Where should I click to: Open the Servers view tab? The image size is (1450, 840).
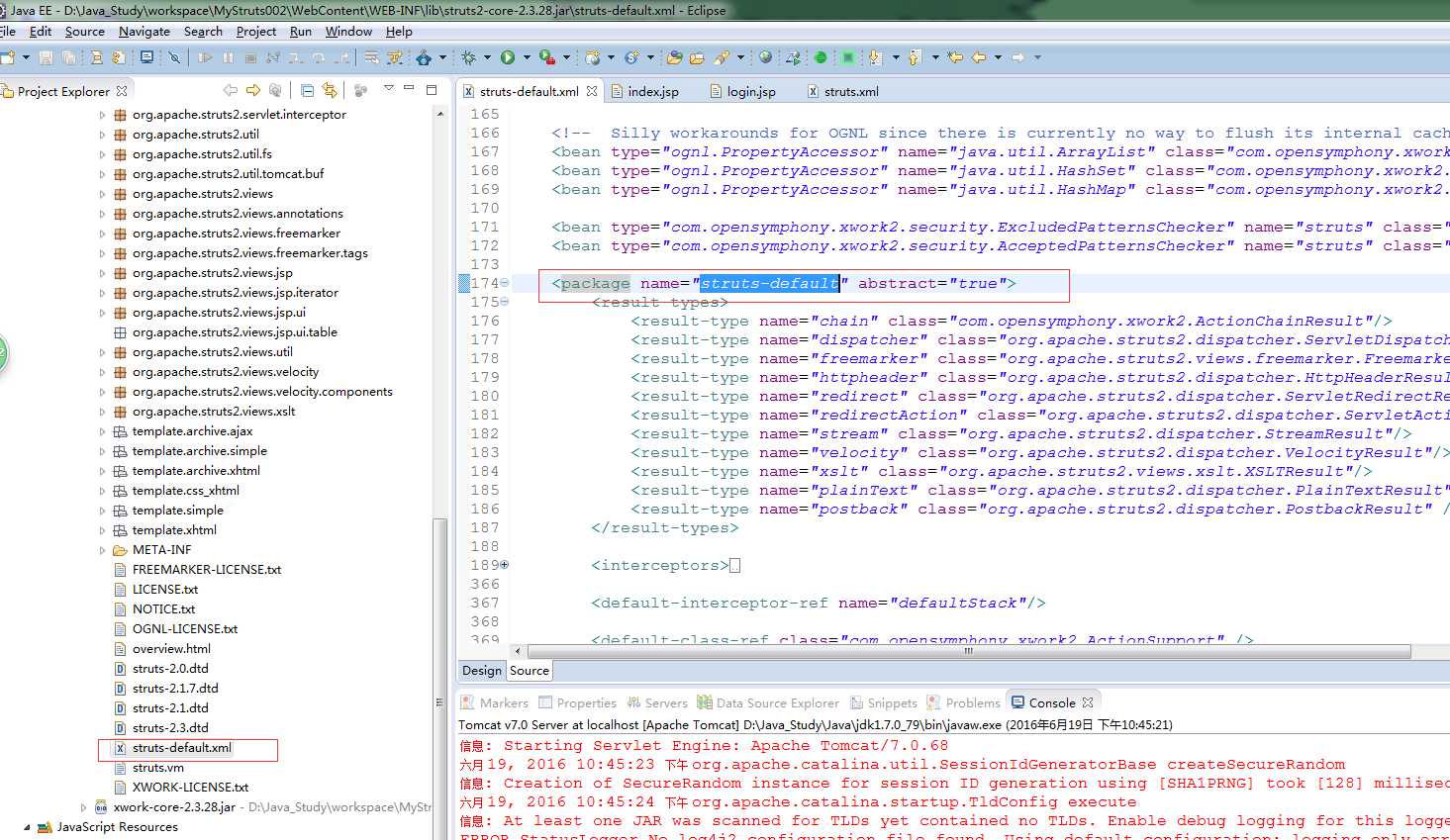[x=657, y=702]
